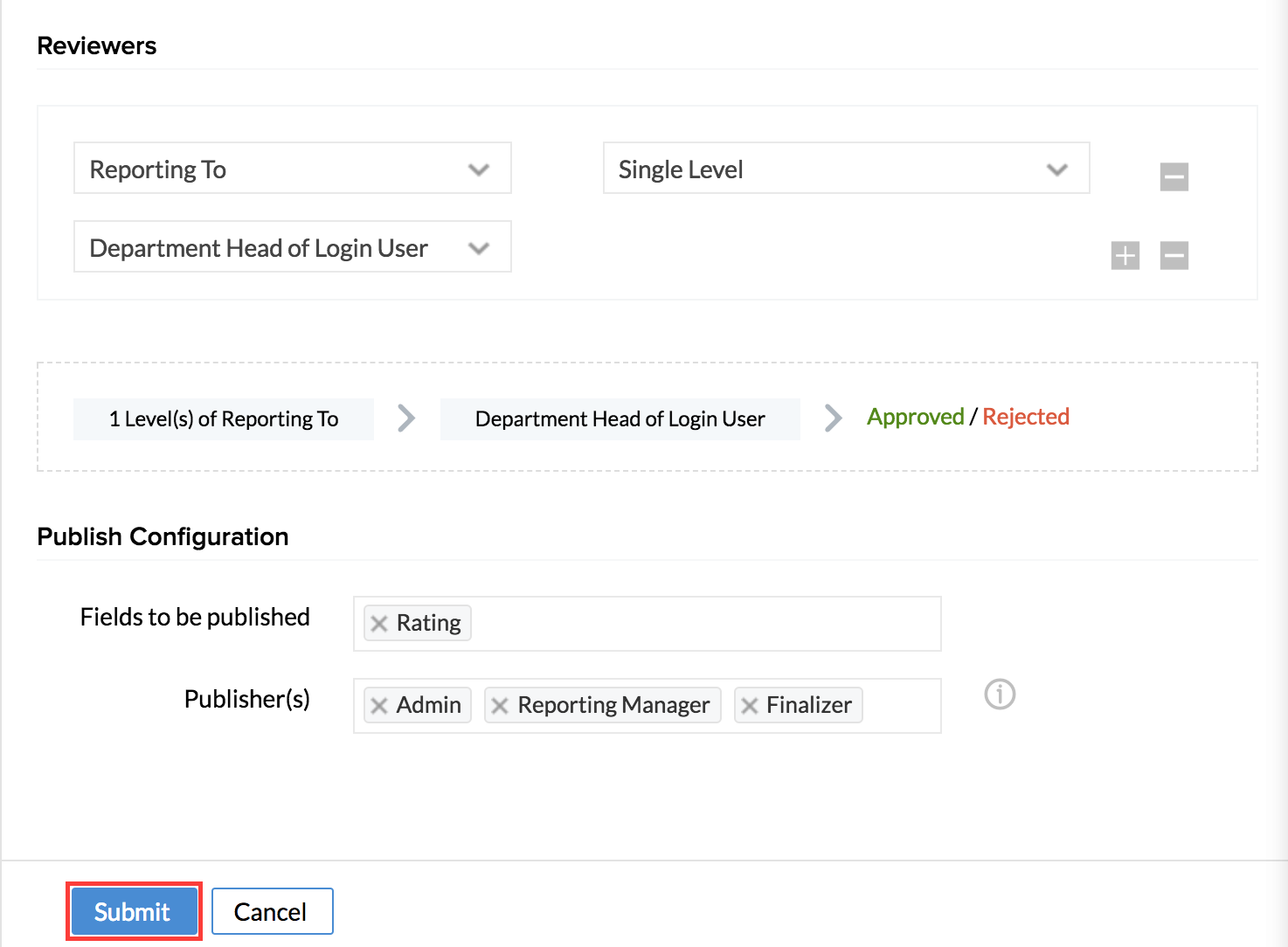The width and height of the screenshot is (1288, 947).
Task: Cancel the configuration form
Action: click(271, 911)
